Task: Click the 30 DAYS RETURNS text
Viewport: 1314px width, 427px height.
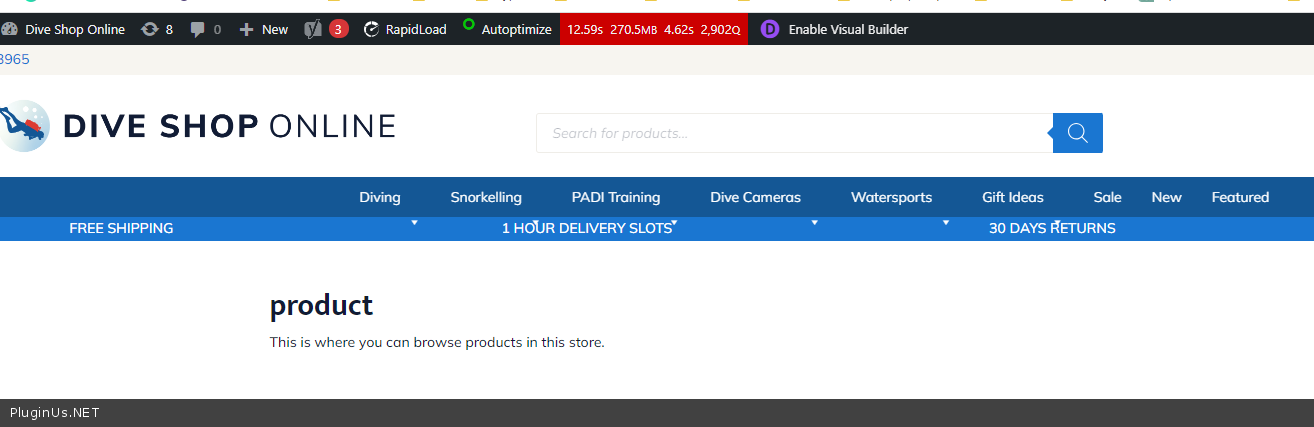Action: coord(1052,228)
